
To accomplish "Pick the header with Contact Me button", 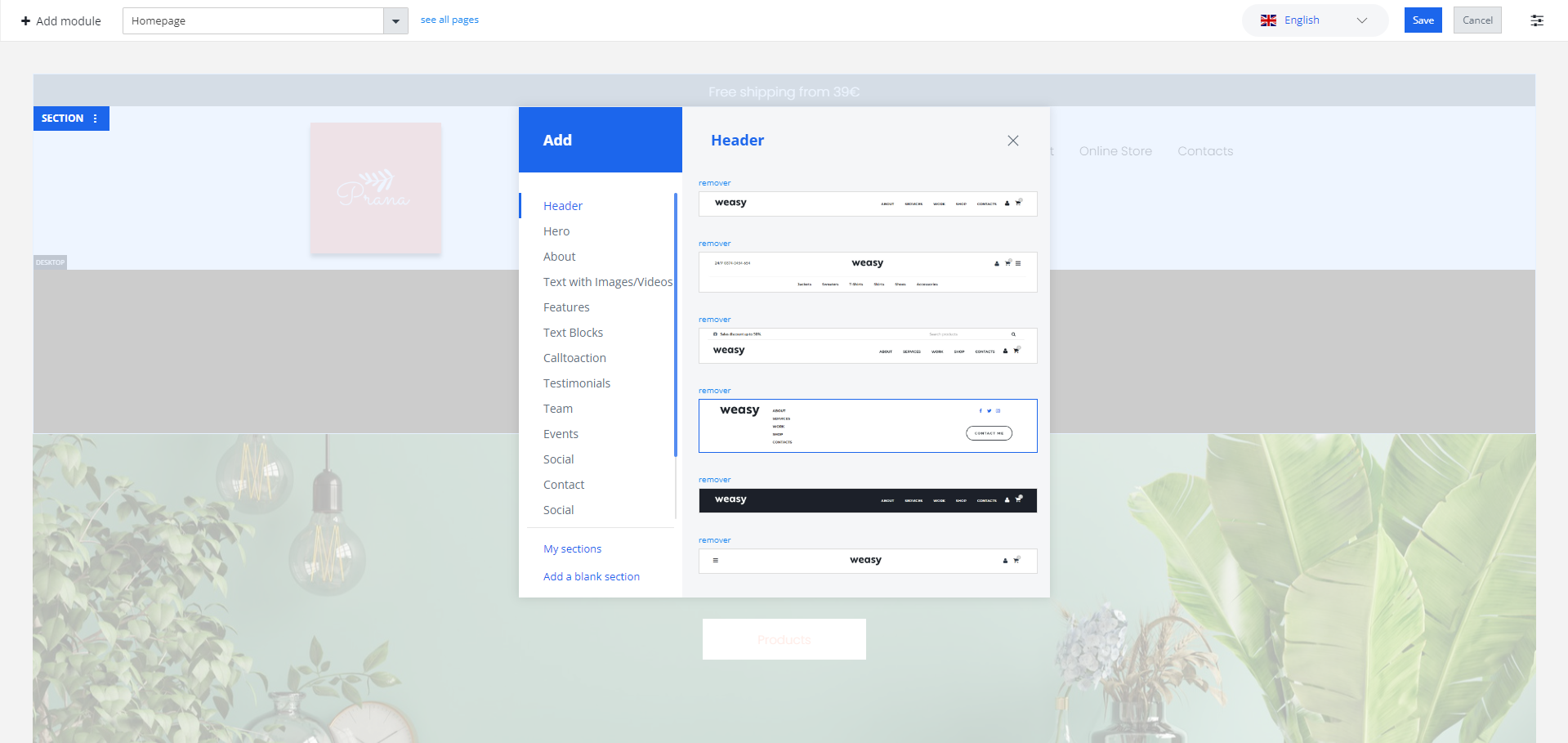I will point(868,426).
